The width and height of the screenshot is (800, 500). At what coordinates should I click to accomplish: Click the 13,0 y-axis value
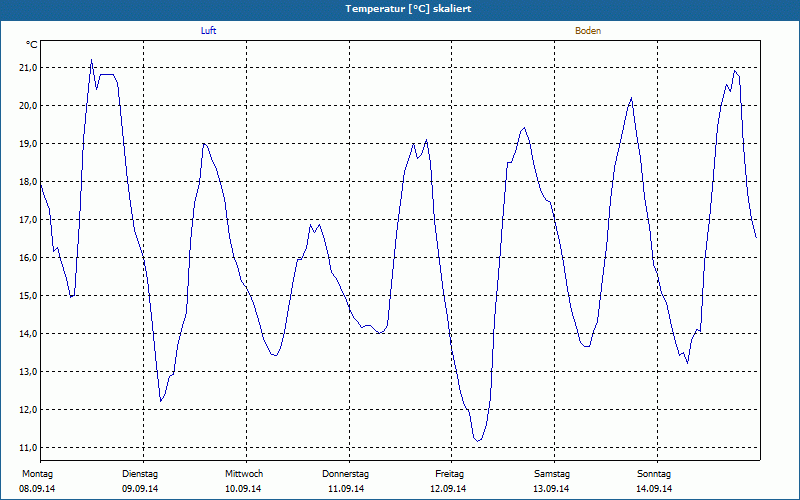pos(28,372)
